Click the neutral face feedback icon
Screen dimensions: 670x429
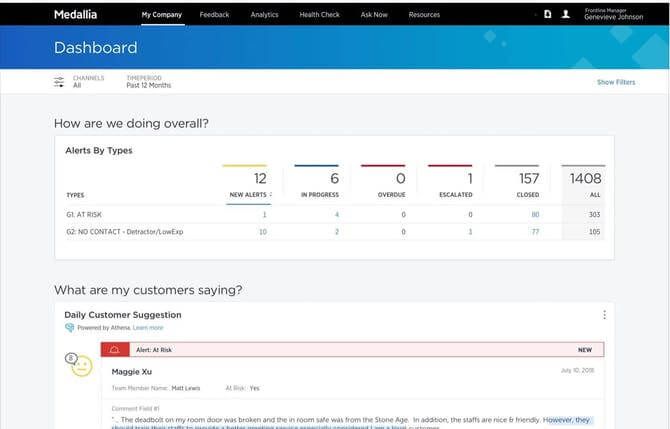tap(82, 366)
